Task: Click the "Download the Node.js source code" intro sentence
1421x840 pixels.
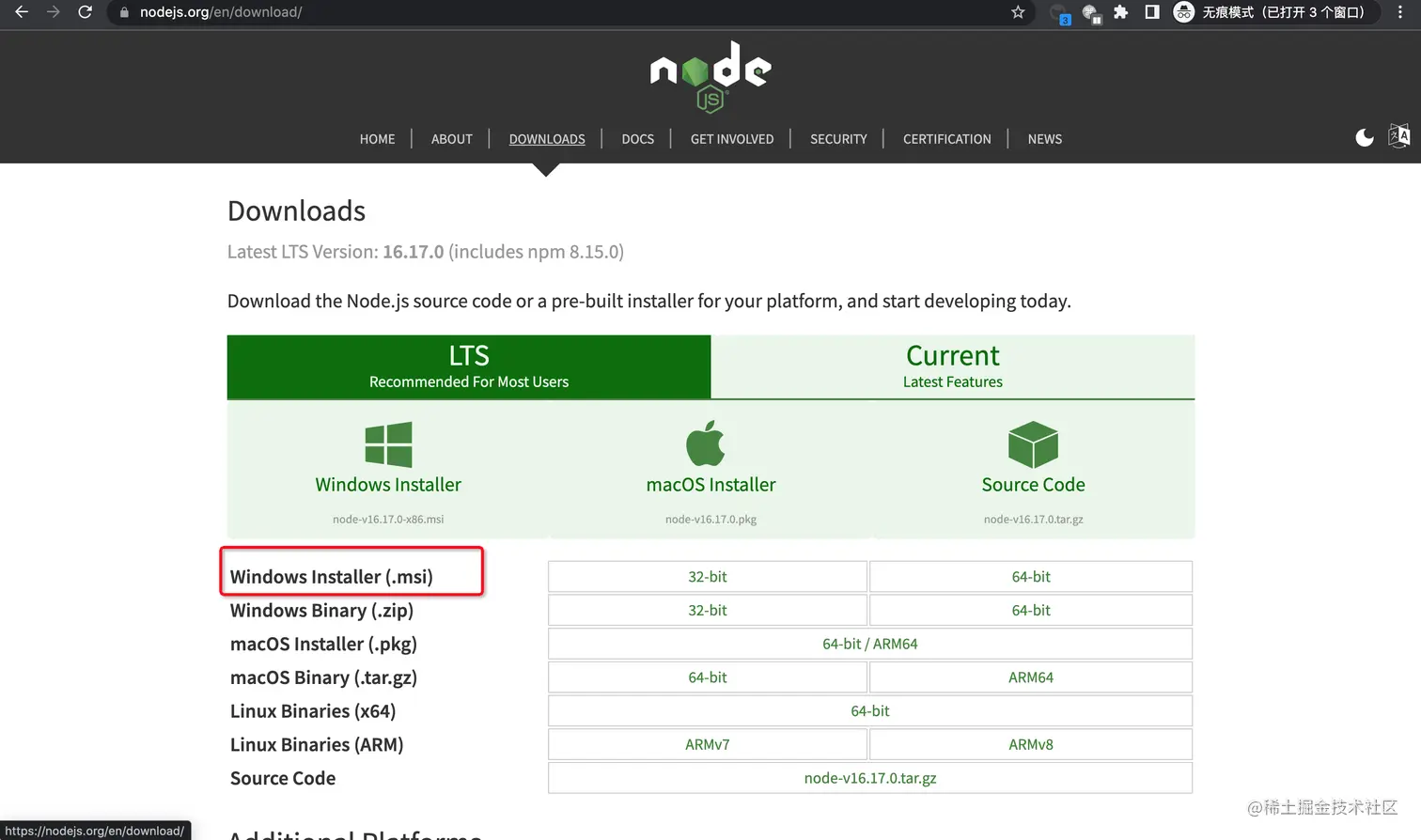Action: 649,302
